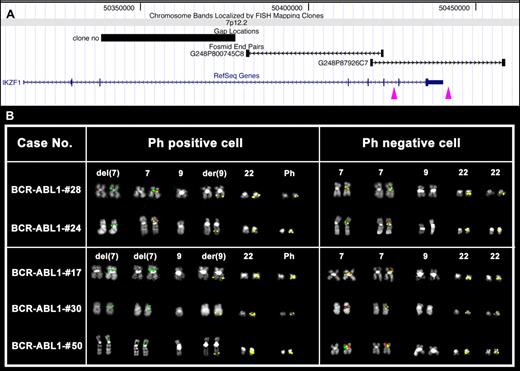Click the thick blue IKZF1 exon block
520x371 pixels.
(435, 82)
